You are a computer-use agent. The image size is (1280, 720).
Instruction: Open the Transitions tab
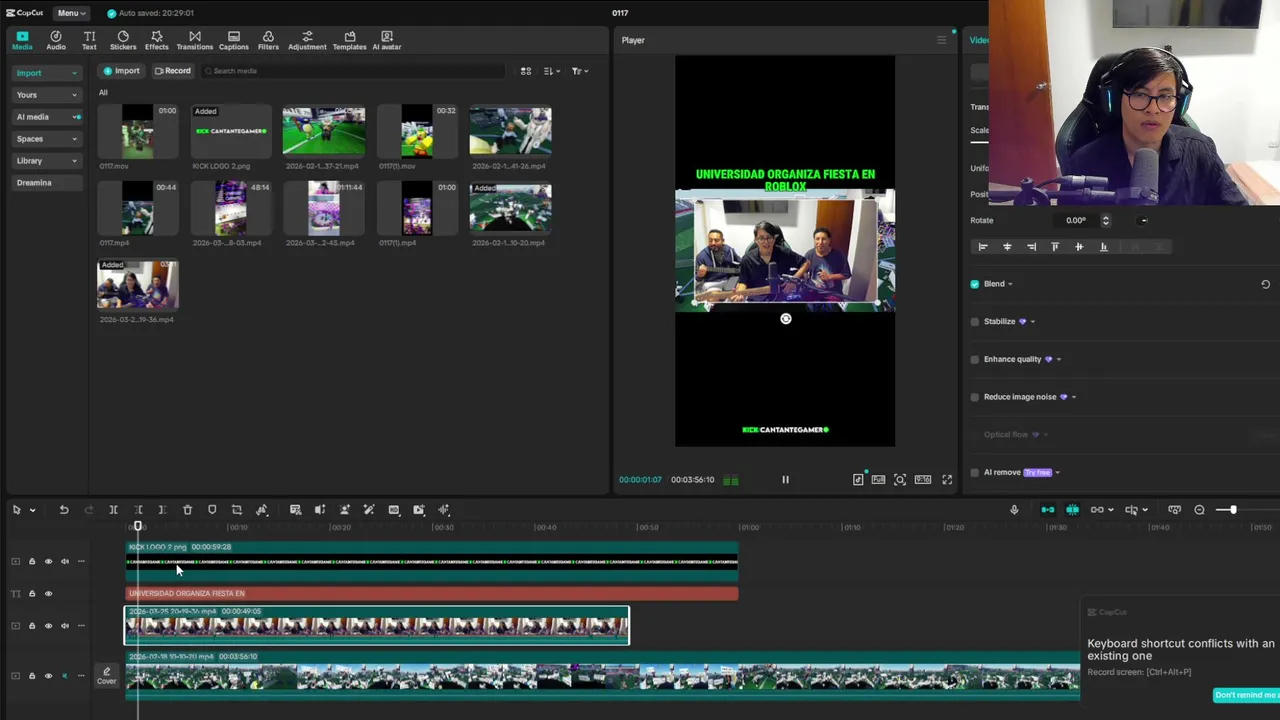(x=195, y=40)
